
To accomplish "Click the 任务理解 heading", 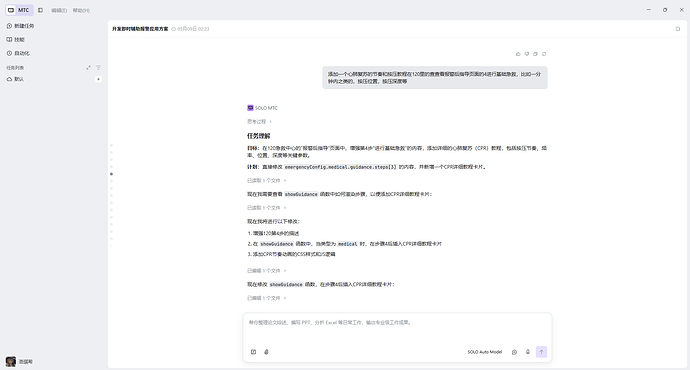I will coord(258,136).
